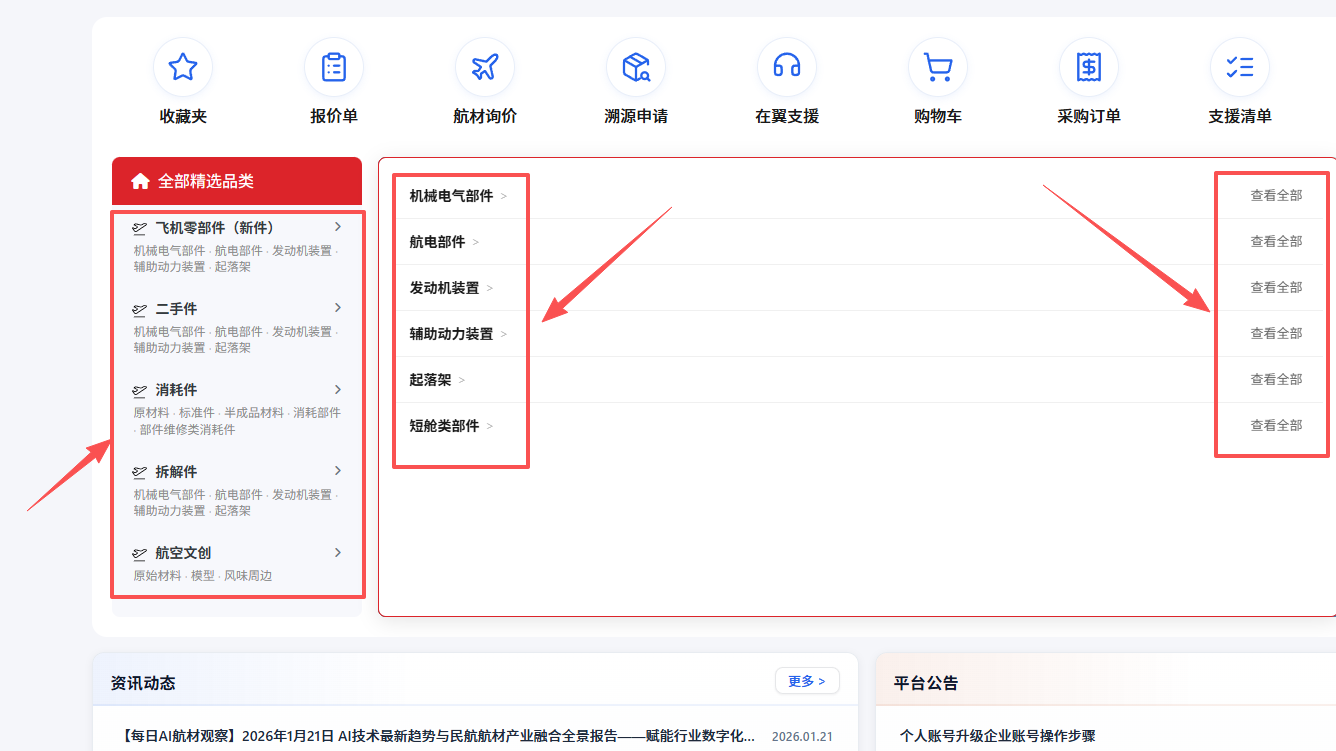Viewport: 1336px width, 751px height.
Task: Open the 报价单 clipboard icon
Action: click(x=334, y=67)
